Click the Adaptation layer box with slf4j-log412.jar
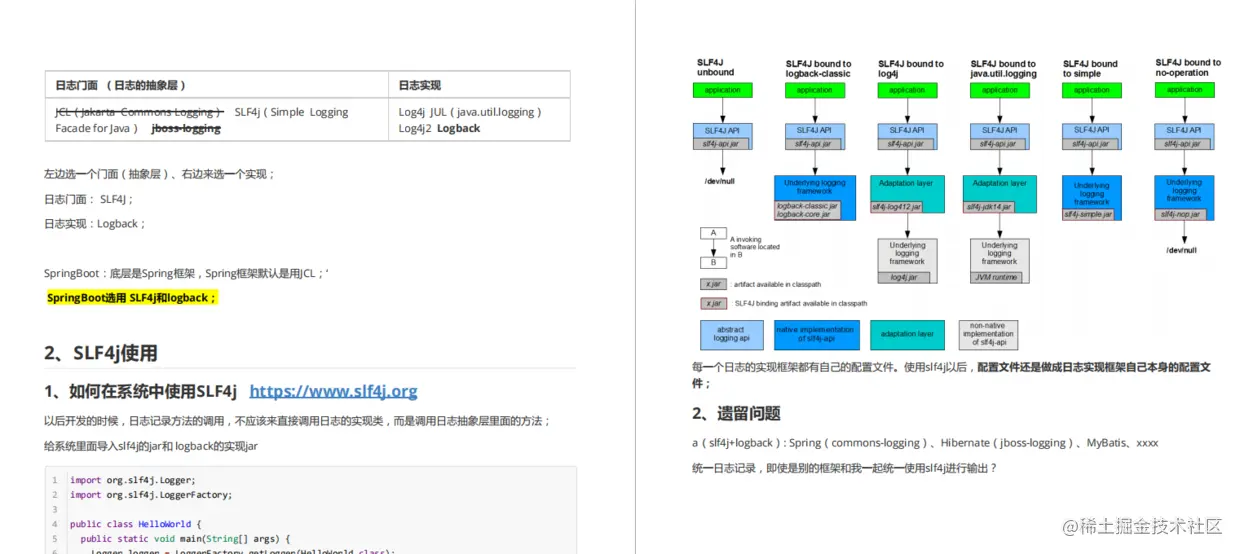 click(907, 194)
